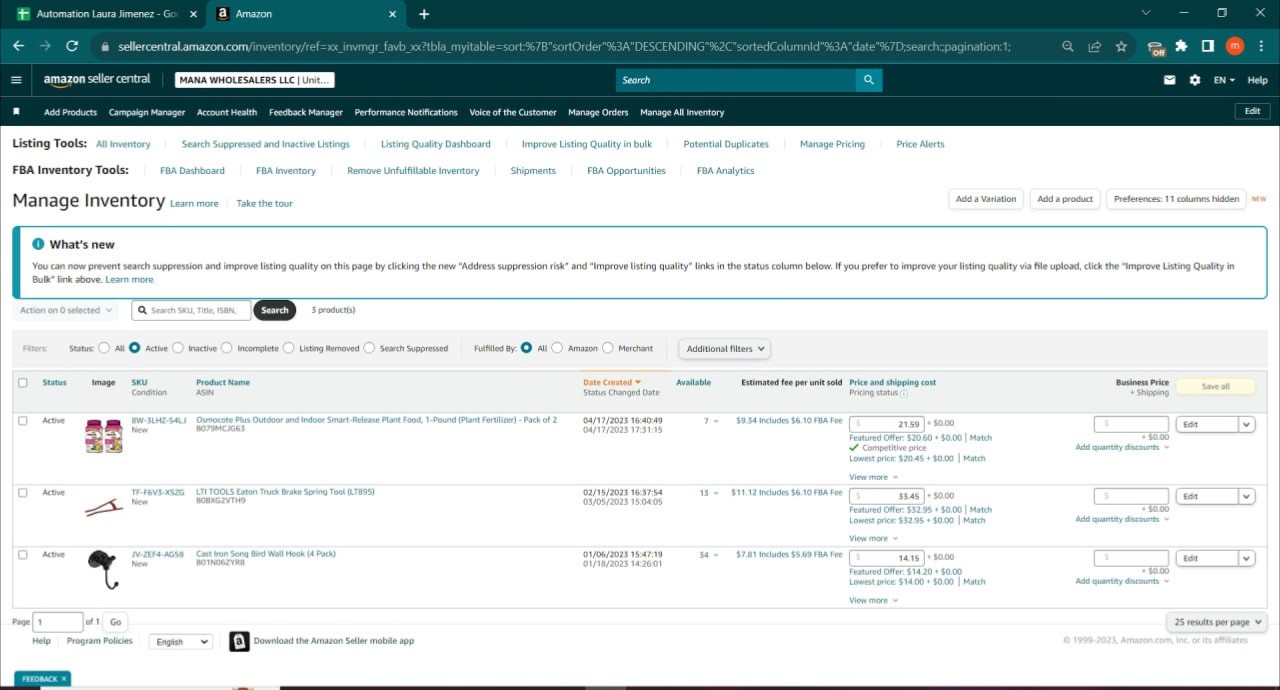This screenshot has height=690, width=1280.
Task: Open the EN language dropdown in header
Action: tap(1224, 80)
